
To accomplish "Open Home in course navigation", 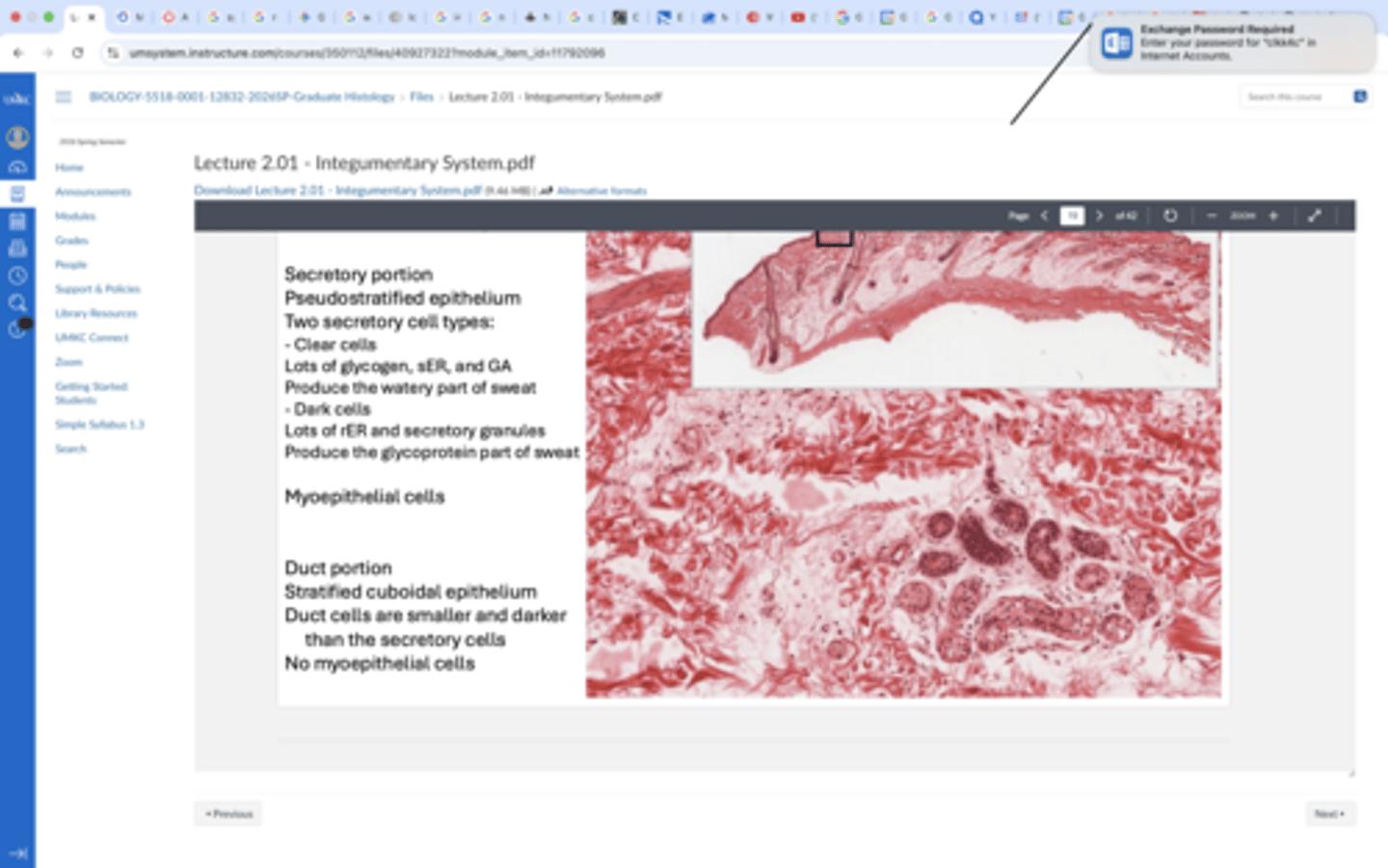I will click(x=69, y=168).
